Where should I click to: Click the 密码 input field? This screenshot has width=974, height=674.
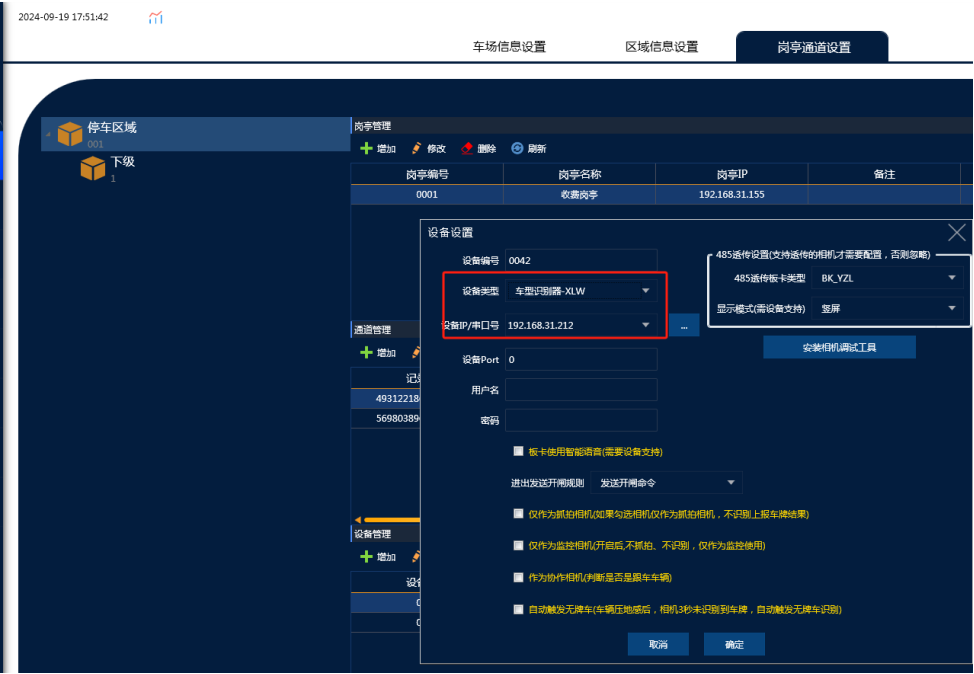tap(581, 421)
